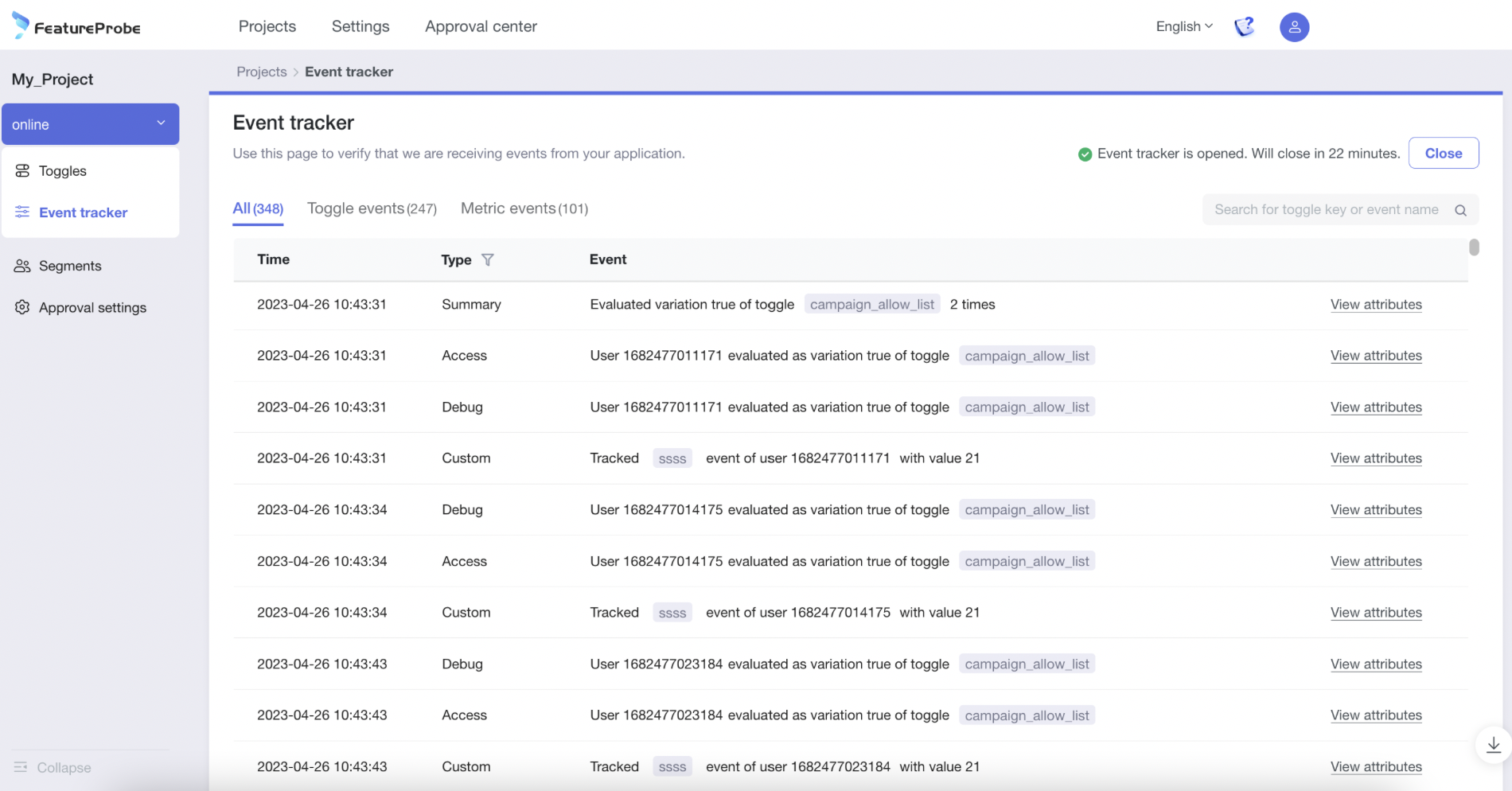The width and height of the screenshot is (1512, 791).
Task: Click the Segments people icon
Action: coord(22,266)
